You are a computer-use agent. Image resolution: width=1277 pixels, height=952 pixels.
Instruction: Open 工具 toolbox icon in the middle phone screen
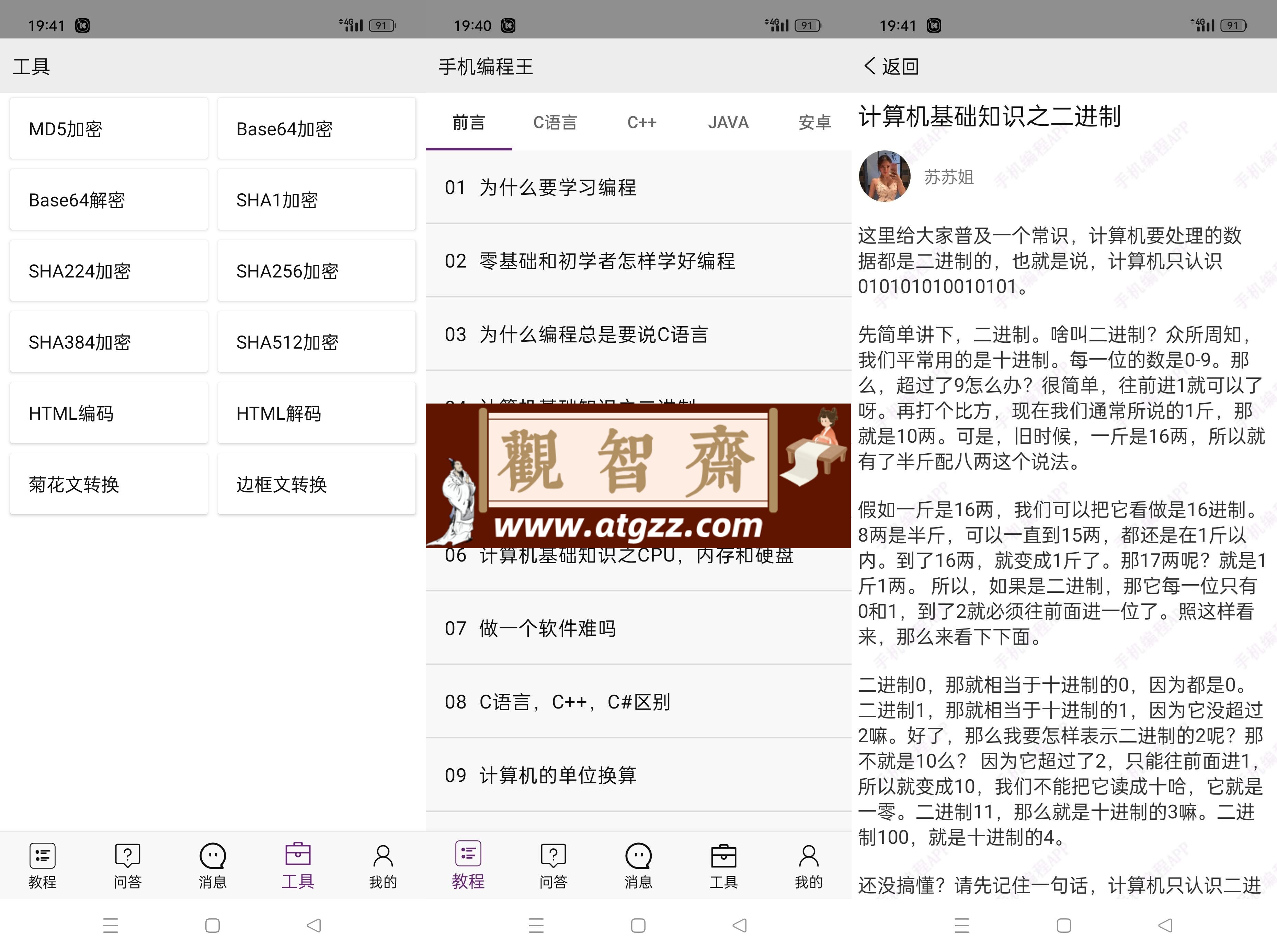coord(723,856)
